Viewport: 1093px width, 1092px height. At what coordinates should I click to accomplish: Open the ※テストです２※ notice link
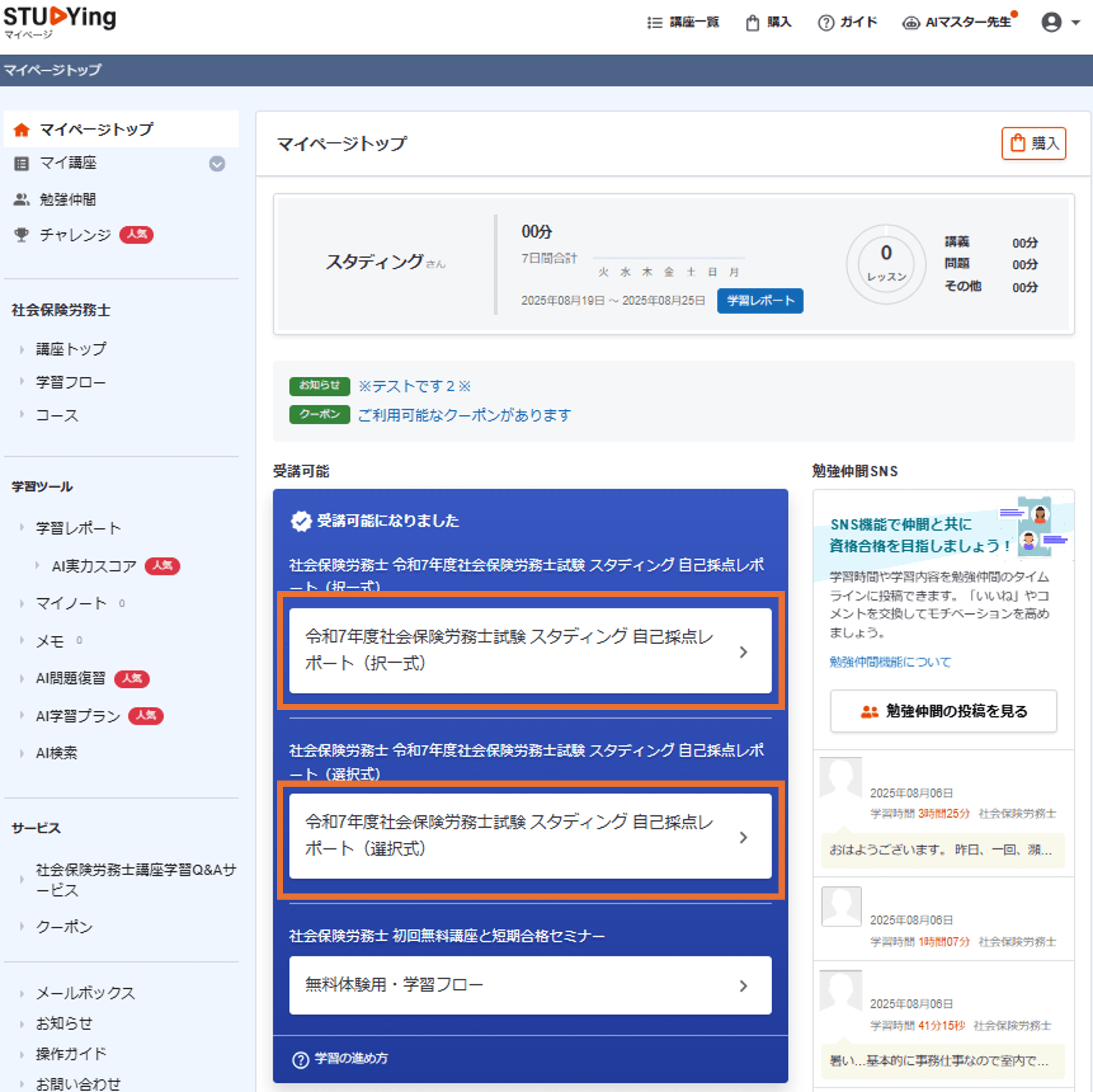tap(414, 386)
